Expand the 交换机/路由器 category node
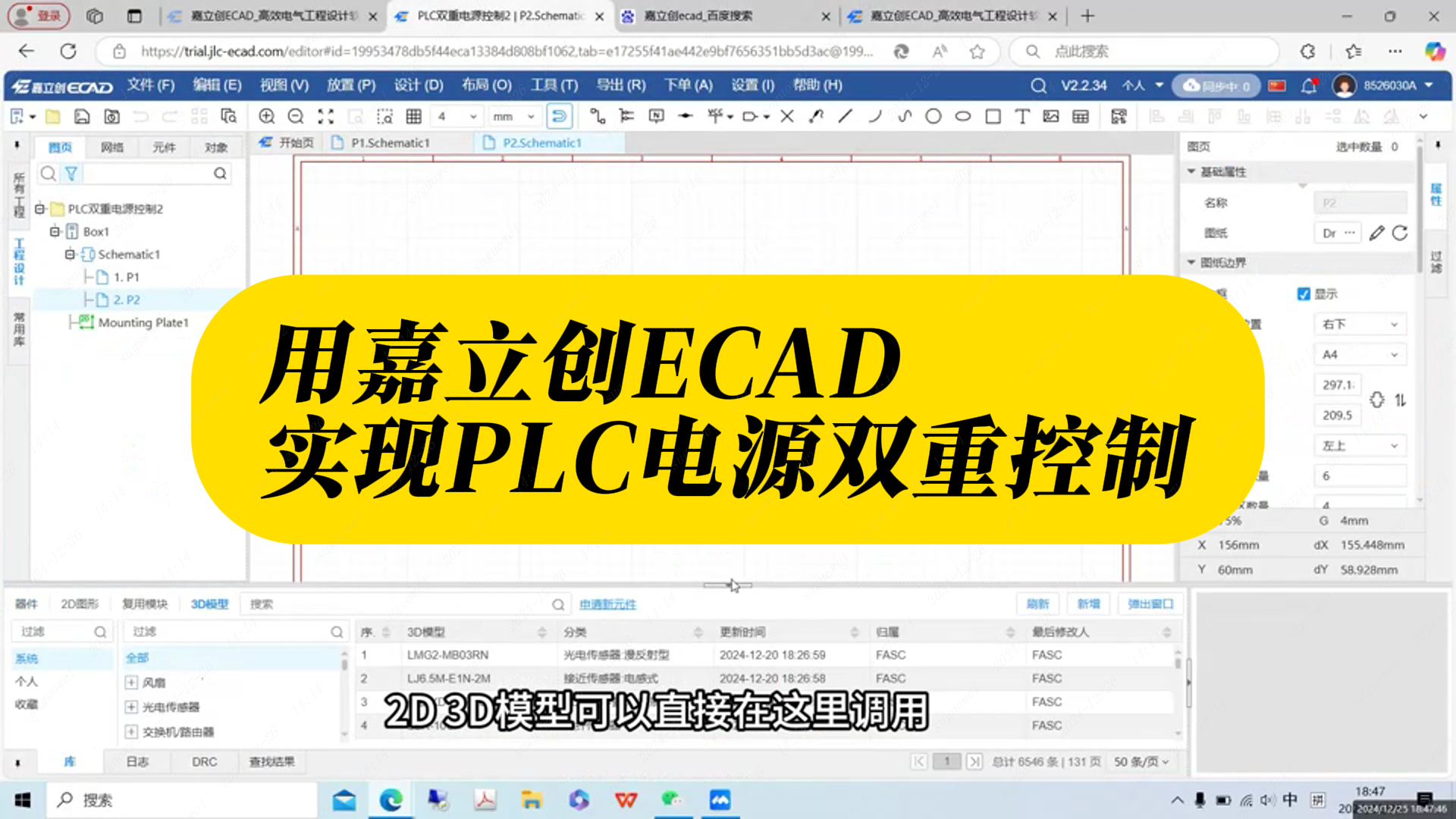 click(x=131, y=732)
